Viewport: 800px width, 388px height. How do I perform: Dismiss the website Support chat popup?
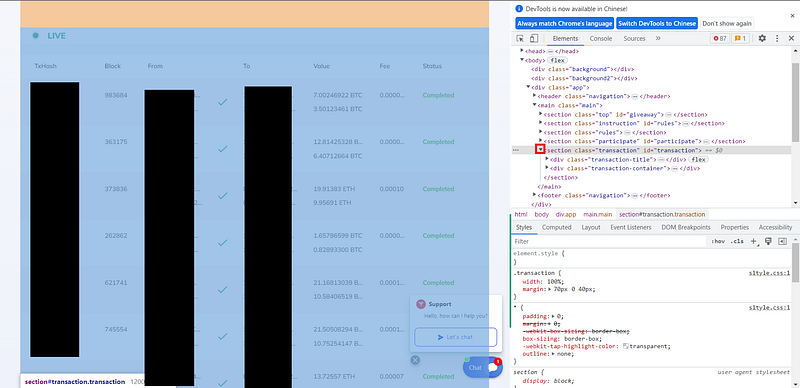click(415, 360)
